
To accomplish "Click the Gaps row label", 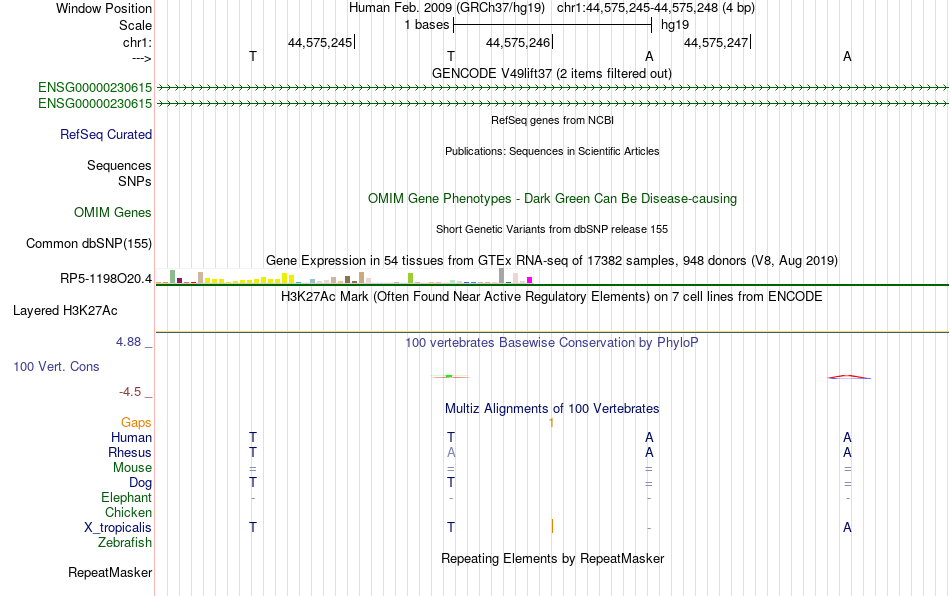I will (x=136, y=422).
